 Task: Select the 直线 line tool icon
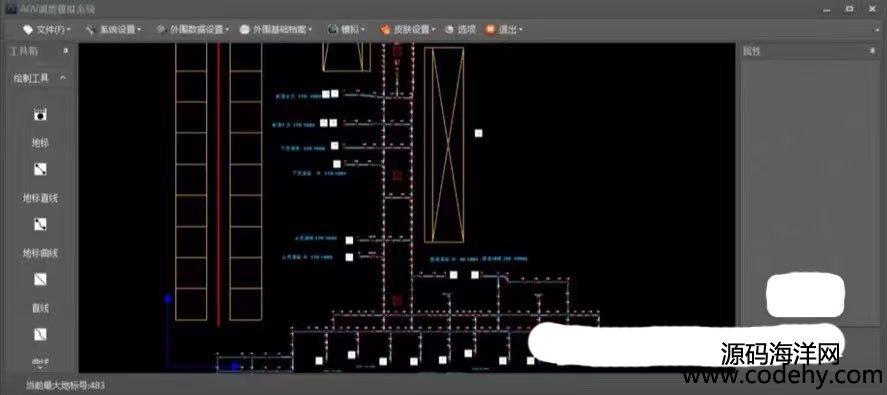pos(40,279)
